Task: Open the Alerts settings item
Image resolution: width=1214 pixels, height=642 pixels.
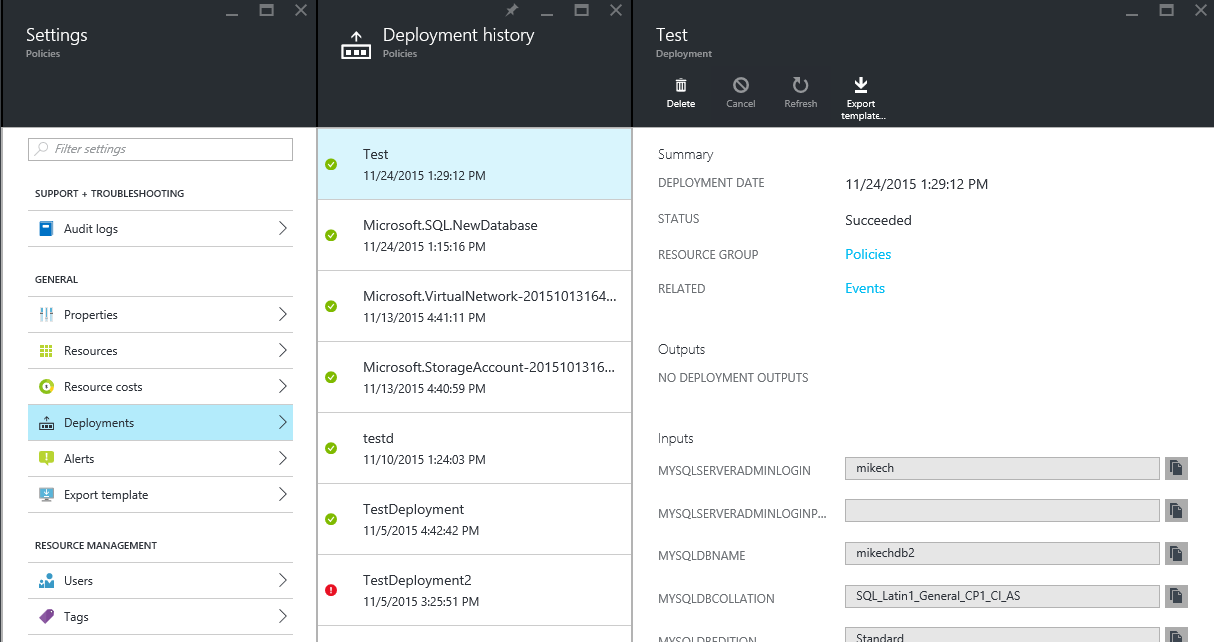Action: tap(160, 459)
